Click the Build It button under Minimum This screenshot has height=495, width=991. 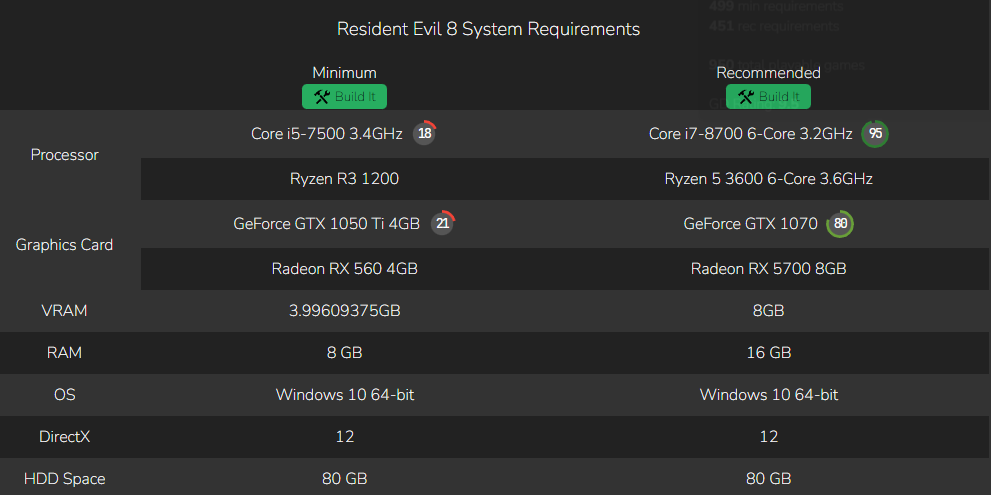tap(344, 97)
